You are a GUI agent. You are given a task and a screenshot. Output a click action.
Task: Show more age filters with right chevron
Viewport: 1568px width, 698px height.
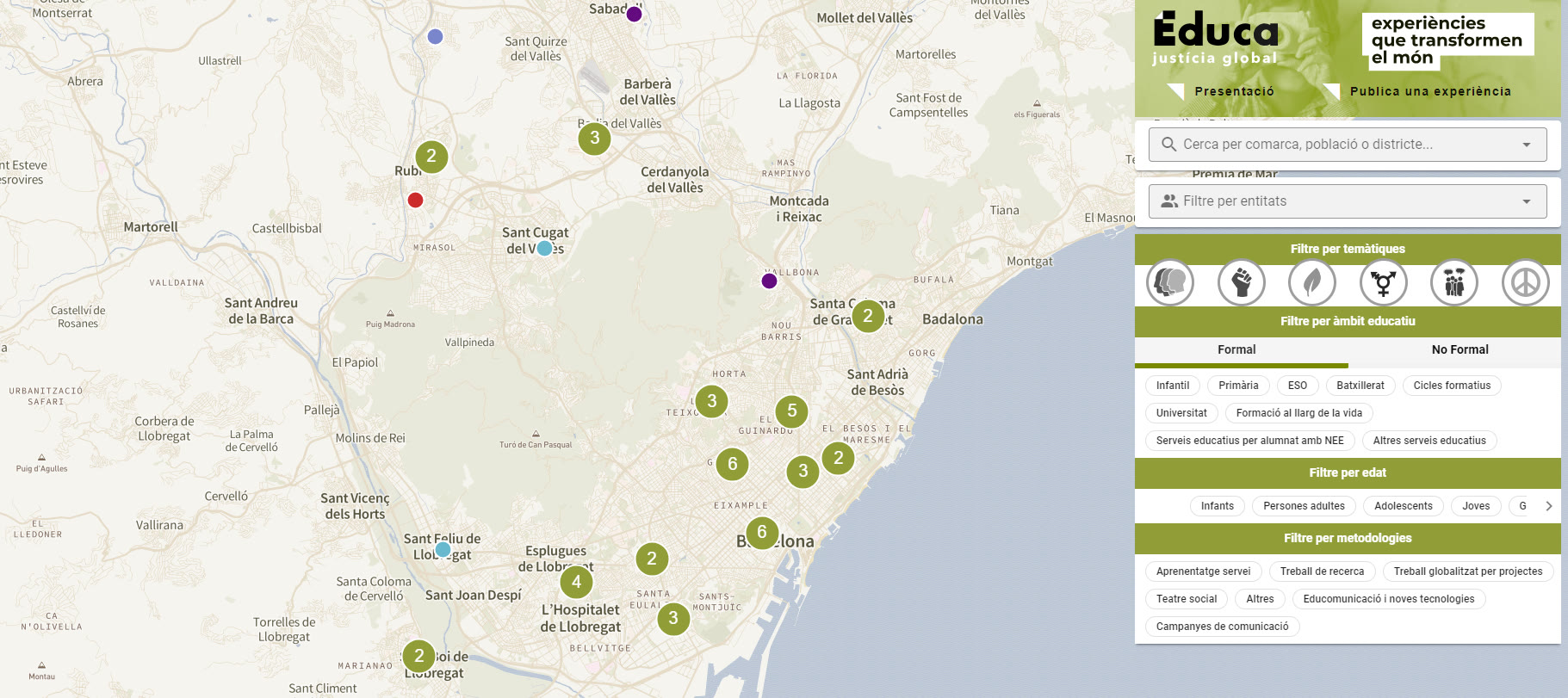tap(1548, 506)
